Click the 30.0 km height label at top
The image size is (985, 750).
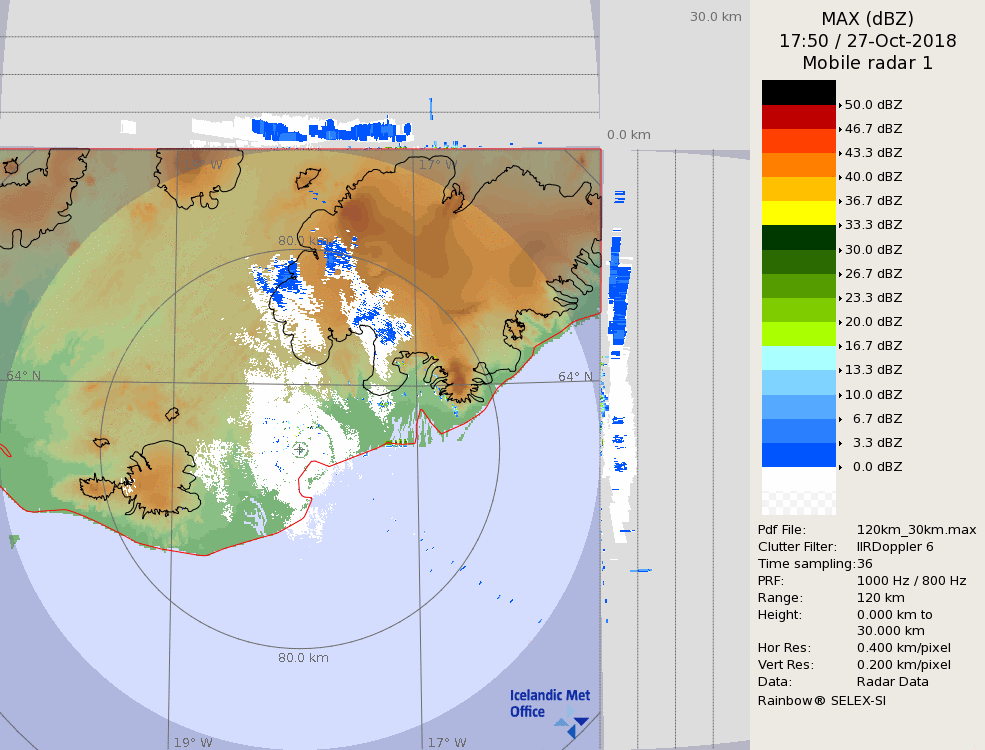tap(715, 17)
